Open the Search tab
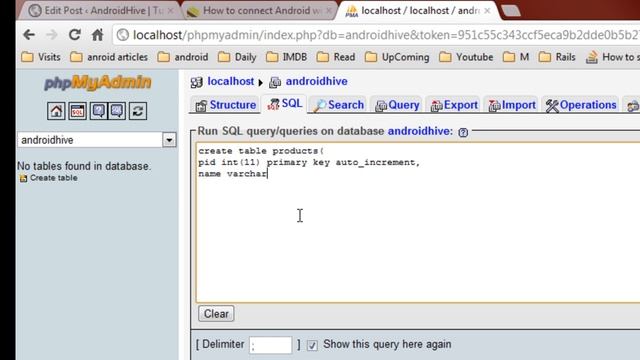The height and width of the screenshot is (360, 640). [x=338, y=105]
